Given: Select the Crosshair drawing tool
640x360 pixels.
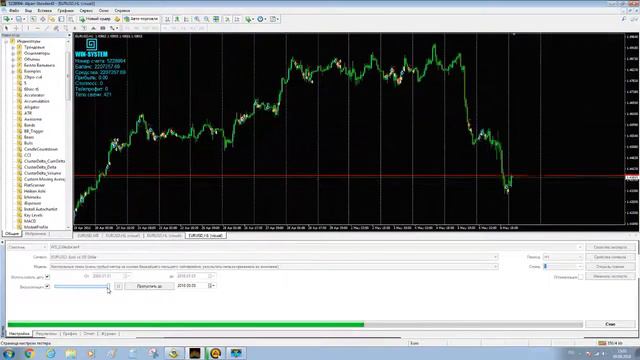Looking at the screenshot, I should (16, 28).
